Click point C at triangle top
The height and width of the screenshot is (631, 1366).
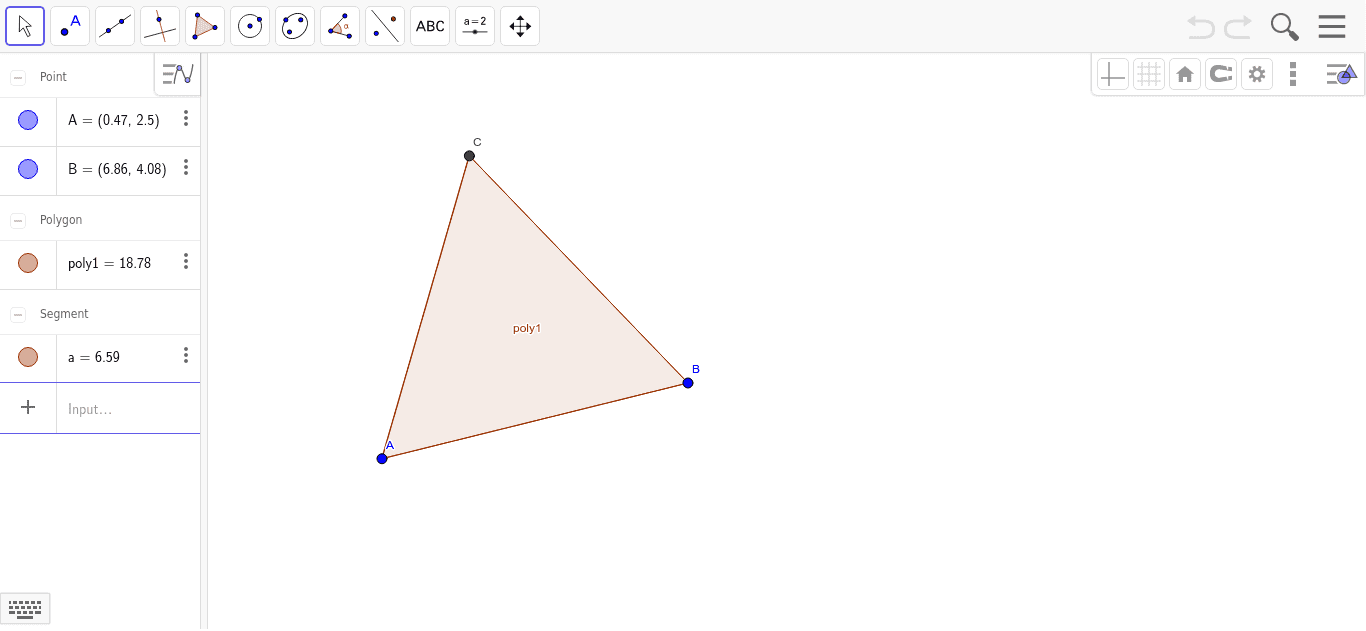click(469, 155)
